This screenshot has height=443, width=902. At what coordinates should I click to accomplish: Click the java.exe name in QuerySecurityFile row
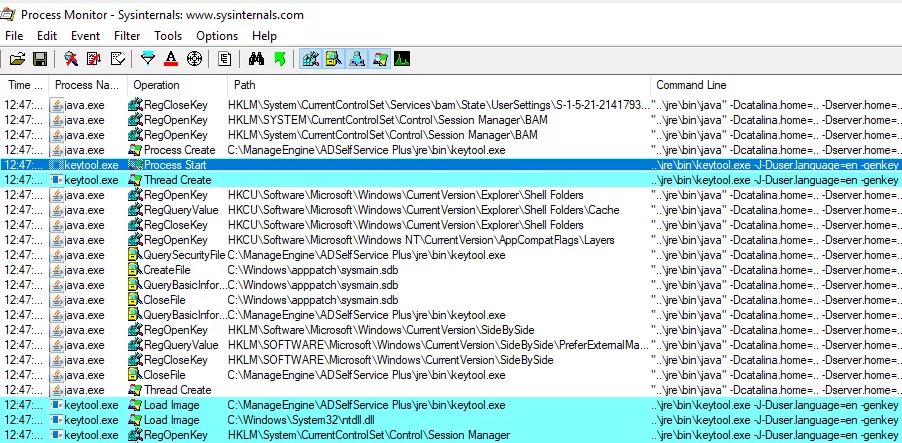coord(84,255)
